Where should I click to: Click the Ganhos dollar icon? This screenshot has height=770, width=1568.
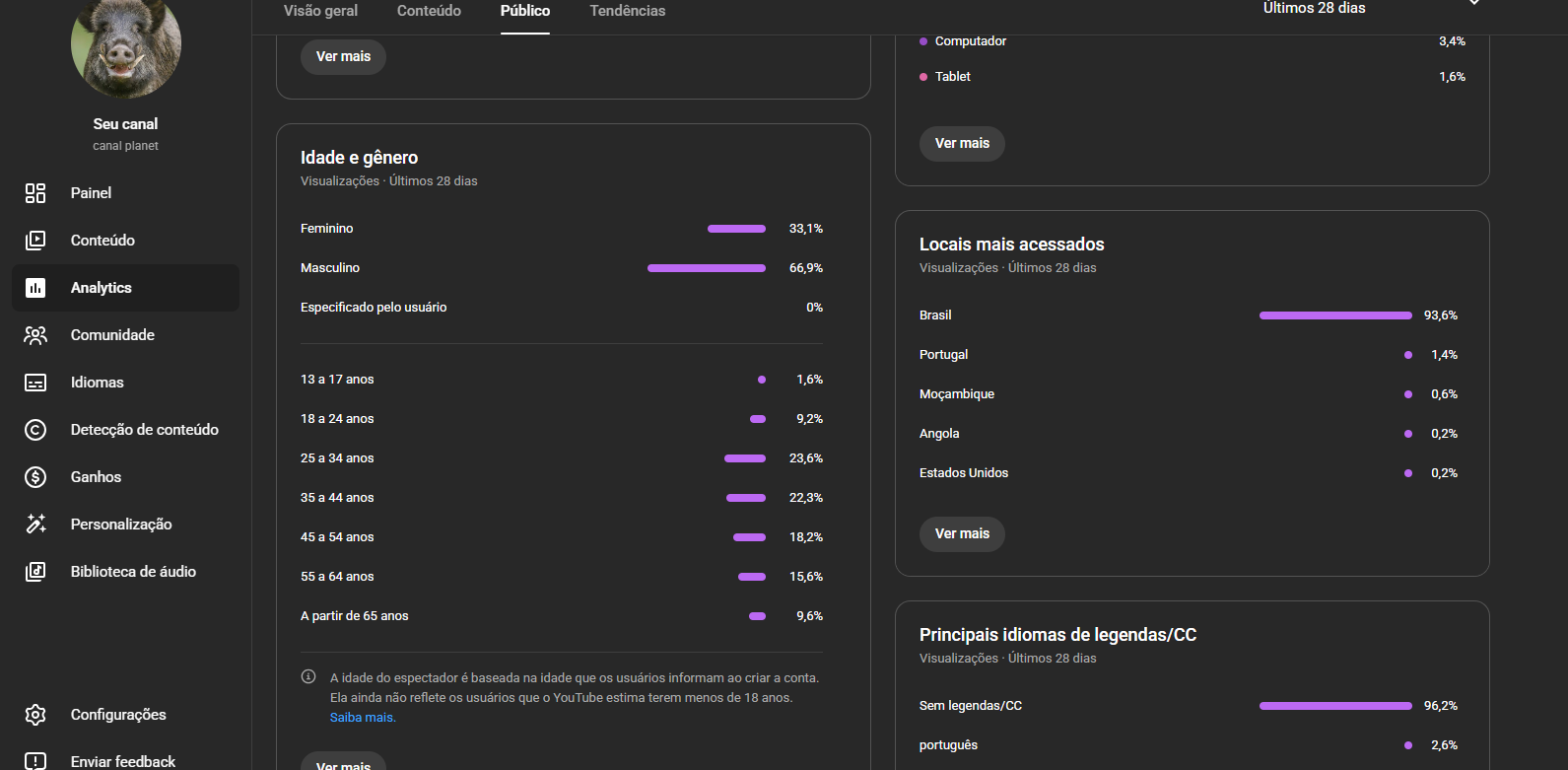click(x=35, y=477)
